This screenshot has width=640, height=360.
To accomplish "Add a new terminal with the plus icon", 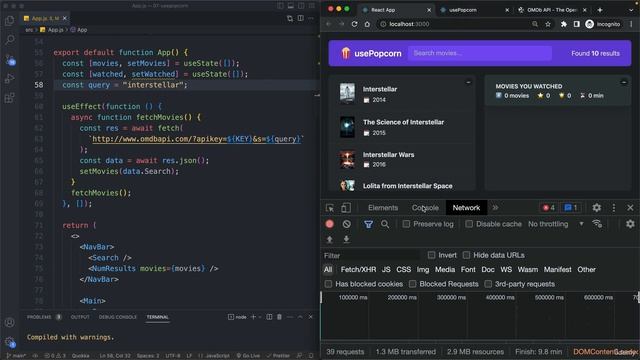I will coord(253,317).
